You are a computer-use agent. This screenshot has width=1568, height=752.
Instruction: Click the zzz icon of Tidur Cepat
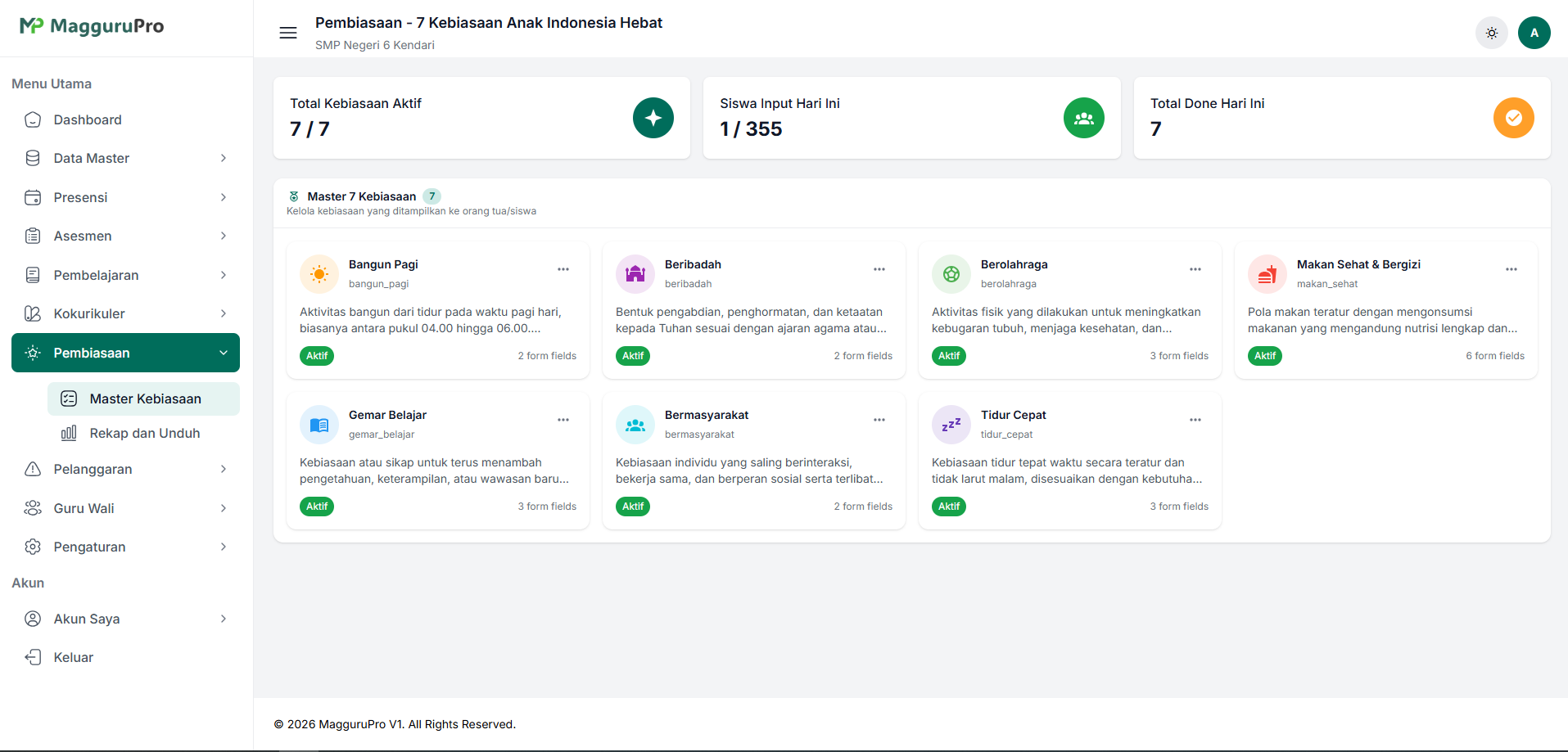click(951, 425)
